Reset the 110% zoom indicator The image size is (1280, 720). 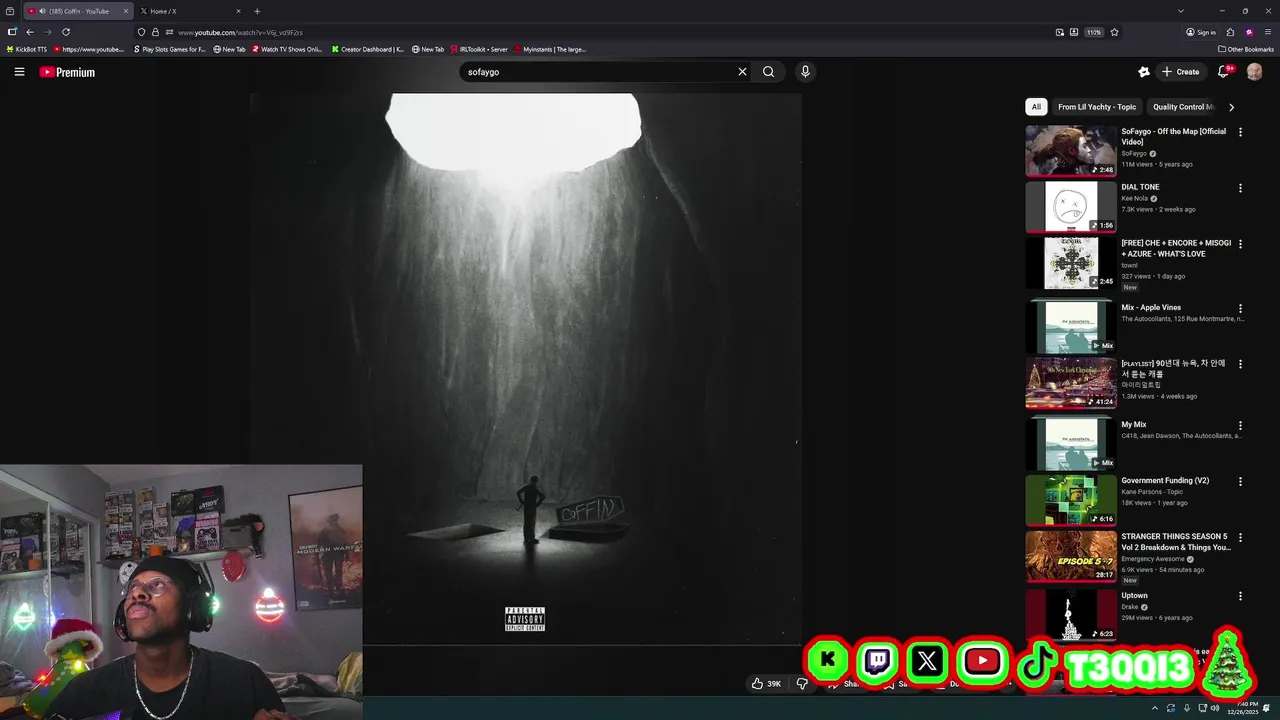coord(1094,32)
